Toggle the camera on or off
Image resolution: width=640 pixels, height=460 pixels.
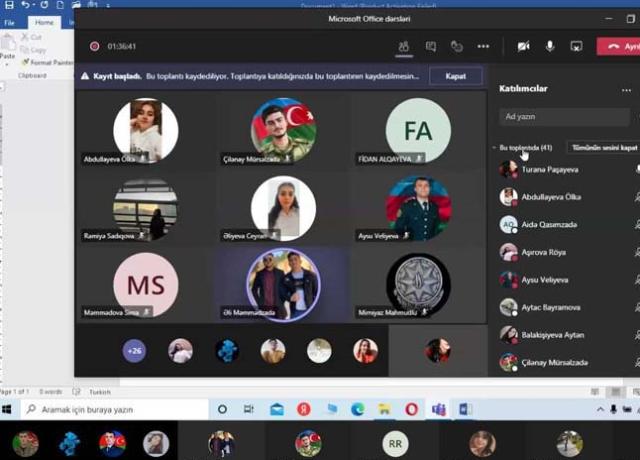pos(523,46)
